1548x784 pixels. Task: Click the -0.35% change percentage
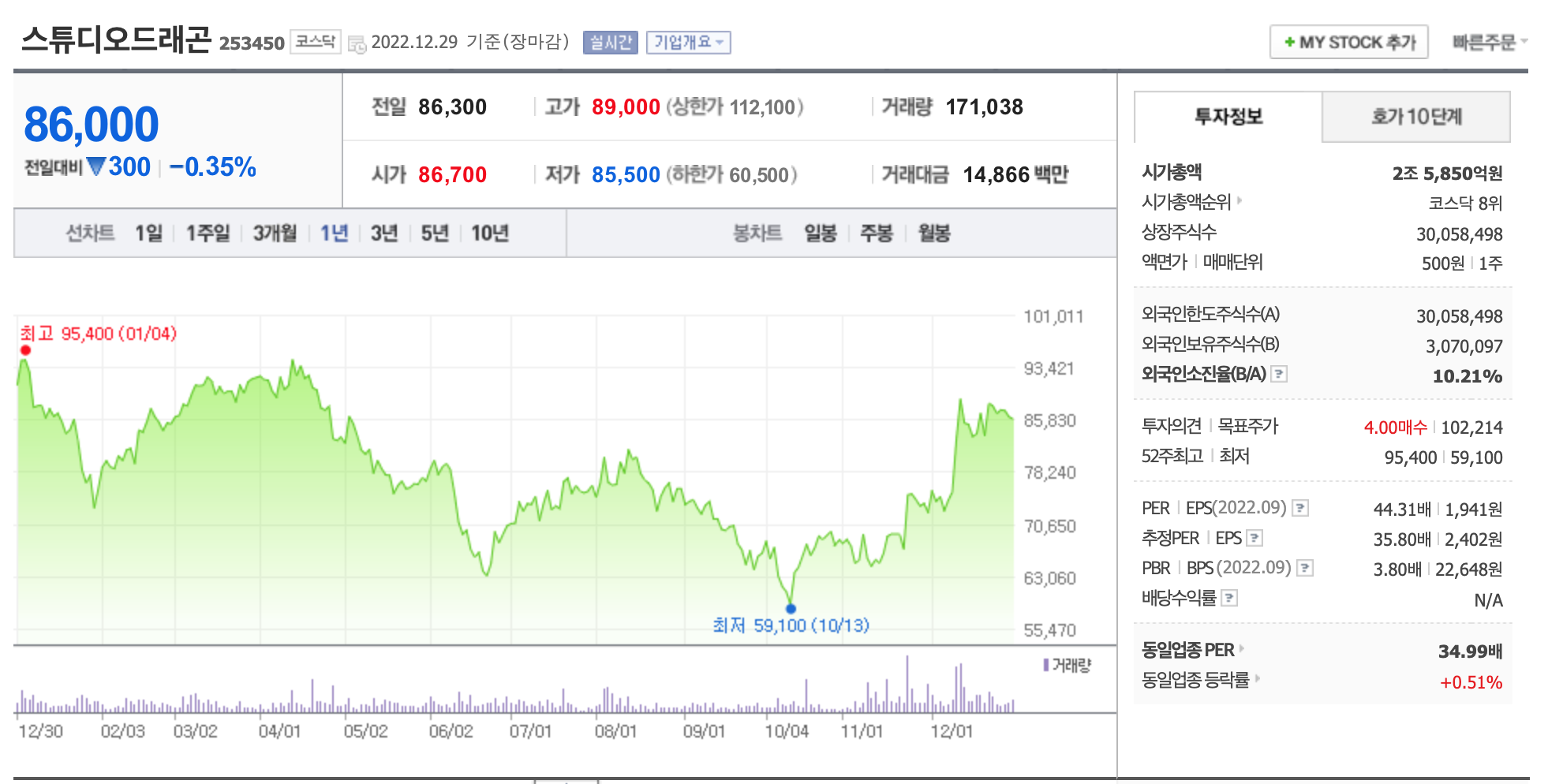click(212, 167)
